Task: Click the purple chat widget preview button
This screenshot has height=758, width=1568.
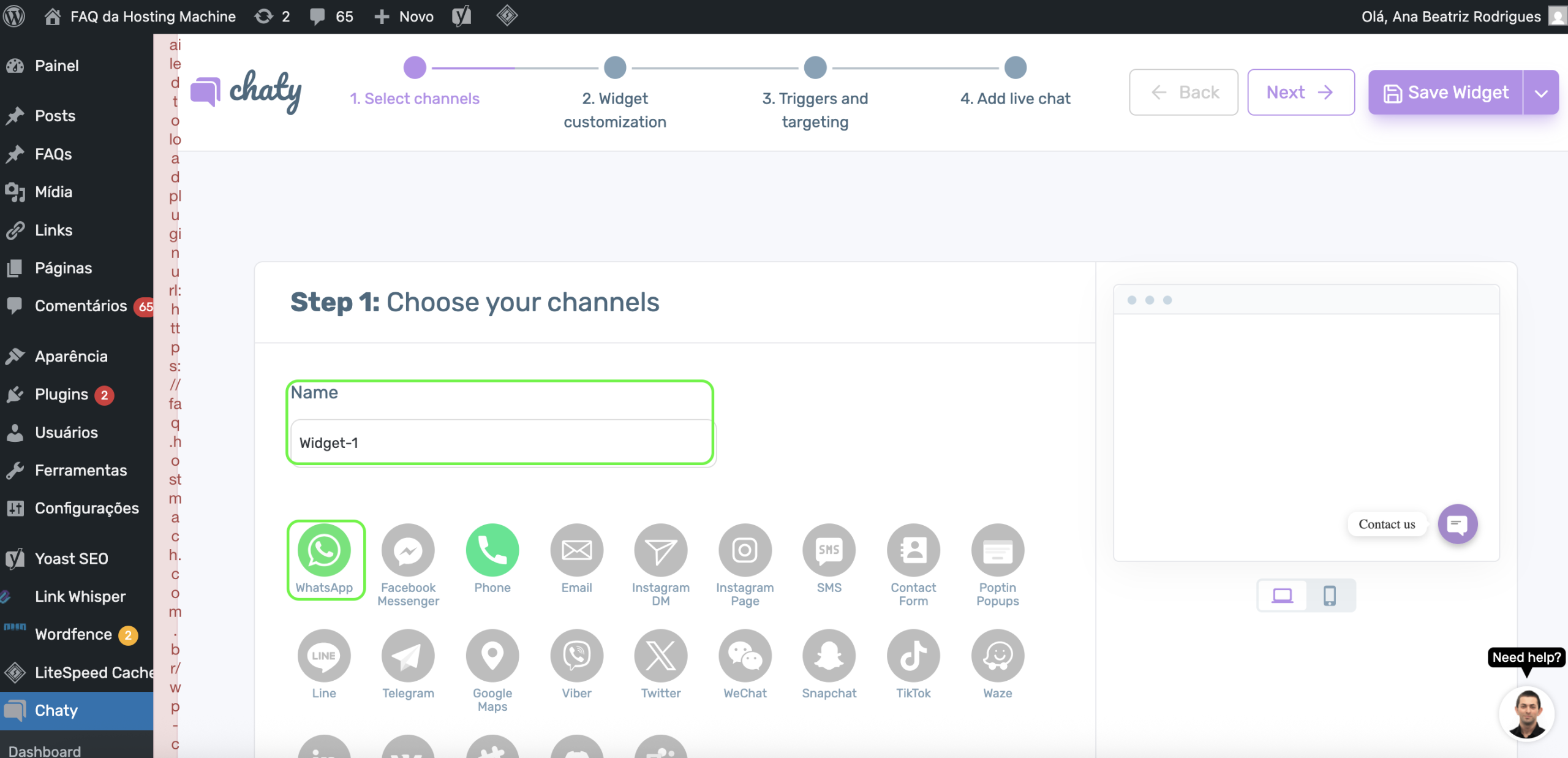Action: pos(1458,524)
